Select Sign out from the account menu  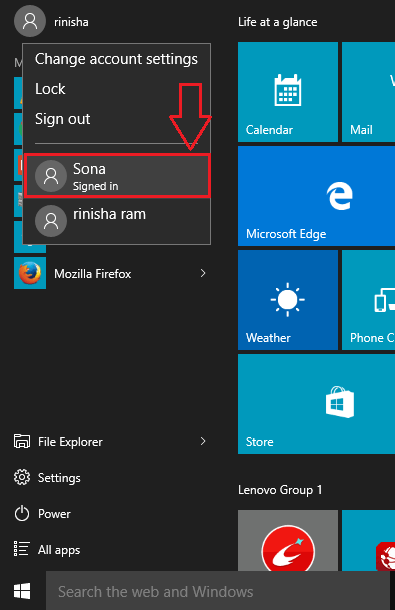[63, 119]
